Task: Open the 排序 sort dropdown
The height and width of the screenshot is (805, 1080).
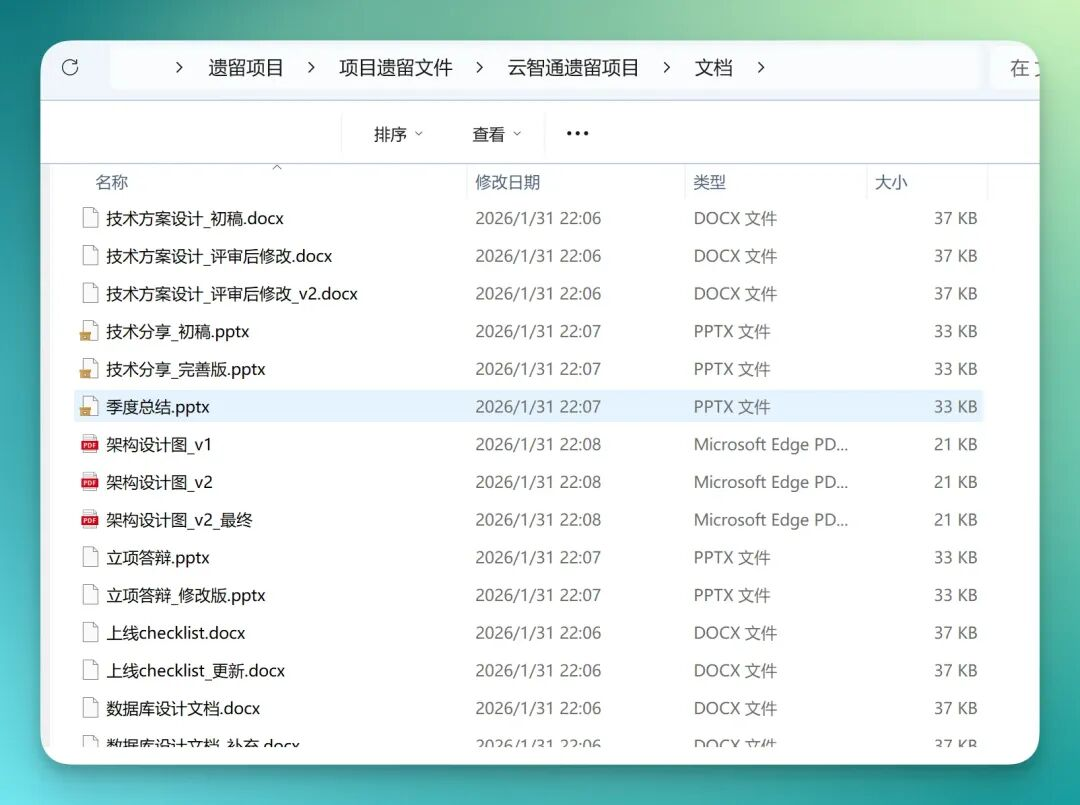Action: pos(398,134)
